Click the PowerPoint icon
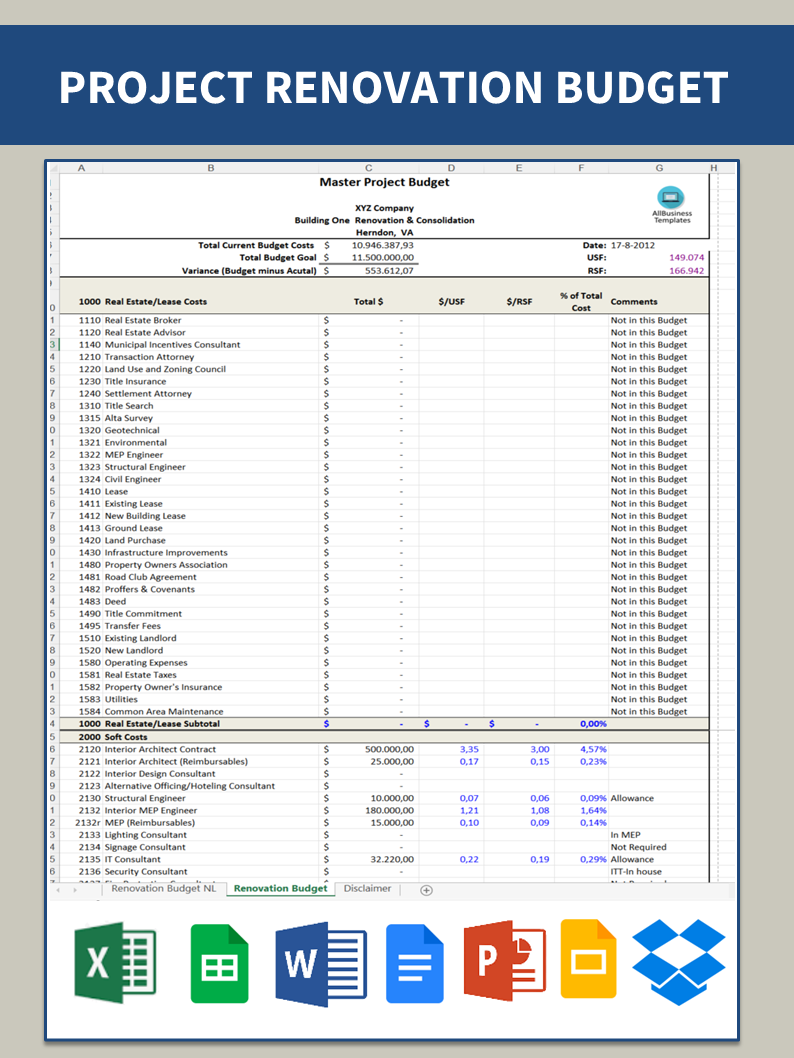Image resolution: width=794 pixels, height=1058 pixels. [504, 962]
